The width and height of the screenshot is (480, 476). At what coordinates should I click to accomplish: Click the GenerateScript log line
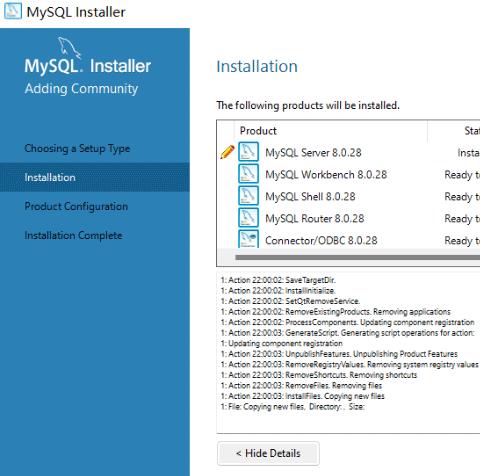click(348, 333)
